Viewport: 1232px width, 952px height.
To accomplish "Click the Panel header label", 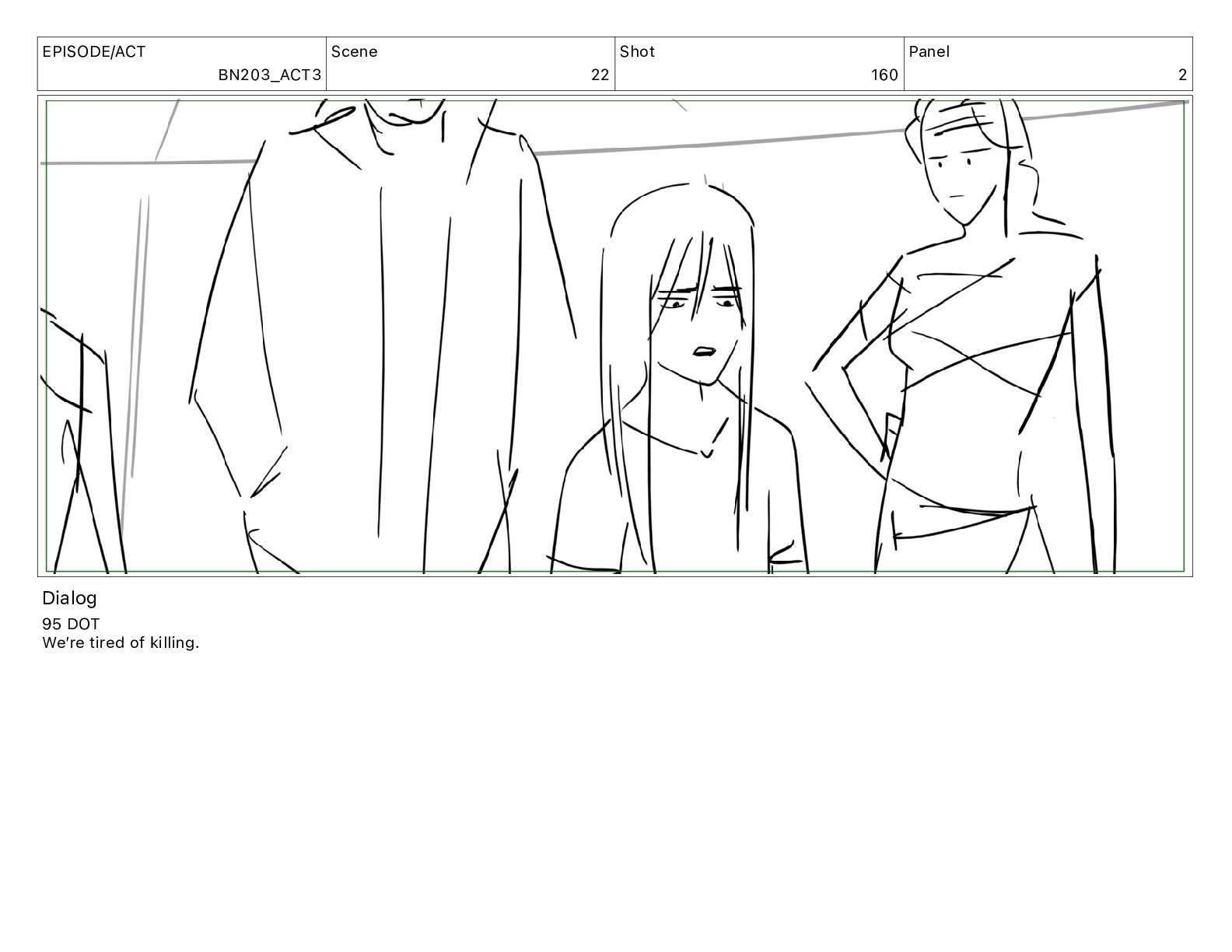I will 929,52.
